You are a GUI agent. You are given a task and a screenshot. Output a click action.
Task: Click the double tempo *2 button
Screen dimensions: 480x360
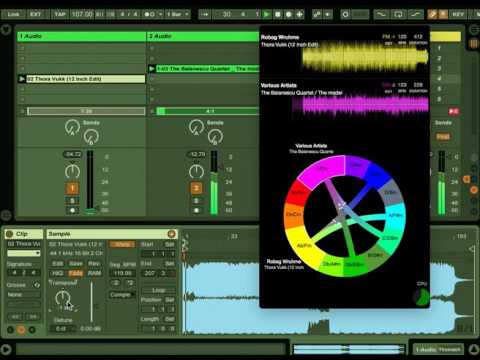(129, 283)
